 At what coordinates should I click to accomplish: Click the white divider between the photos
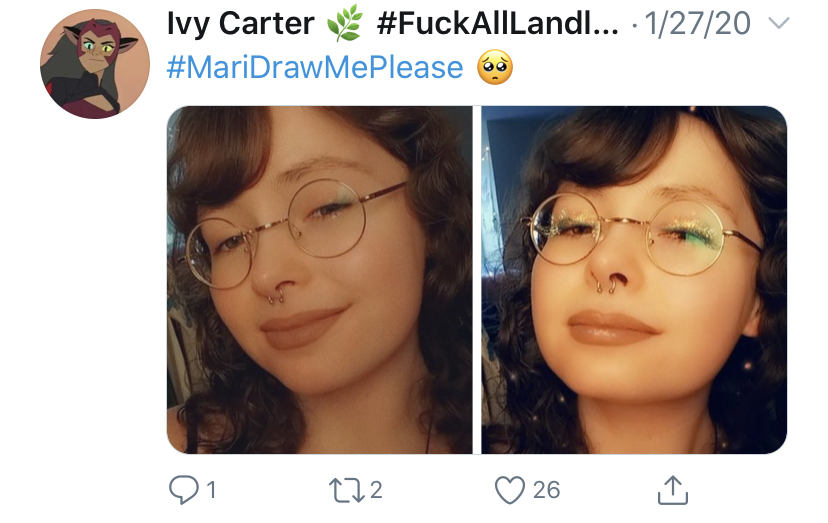477,280
